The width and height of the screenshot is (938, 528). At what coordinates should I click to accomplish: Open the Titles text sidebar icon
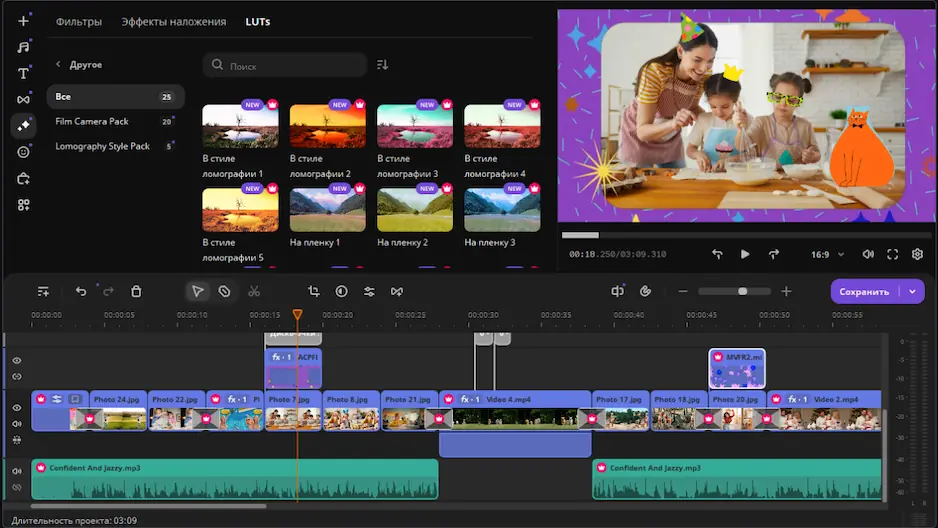[x=23, y=74]
